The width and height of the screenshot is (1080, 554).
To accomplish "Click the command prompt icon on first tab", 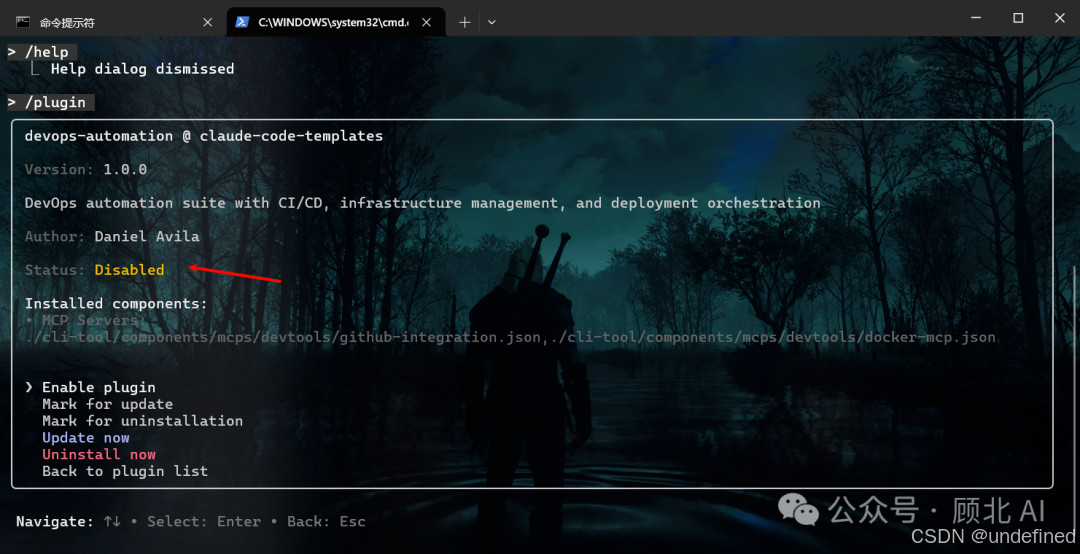I will point(23,22).
